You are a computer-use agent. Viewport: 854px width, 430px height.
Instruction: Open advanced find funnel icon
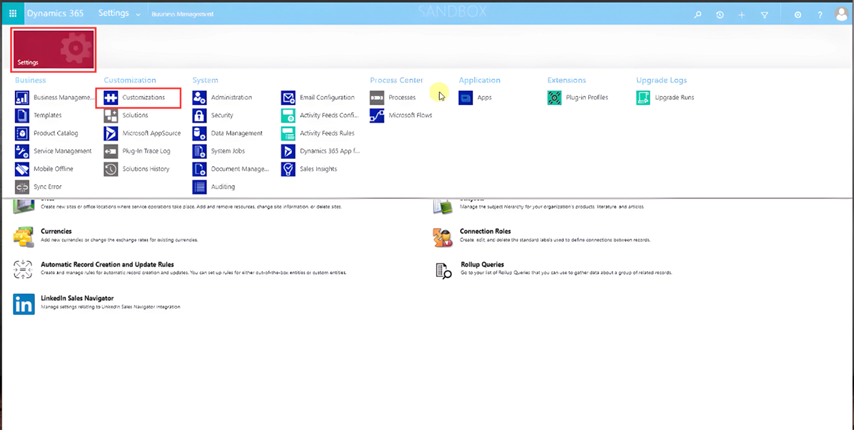(x=764, y=15)
